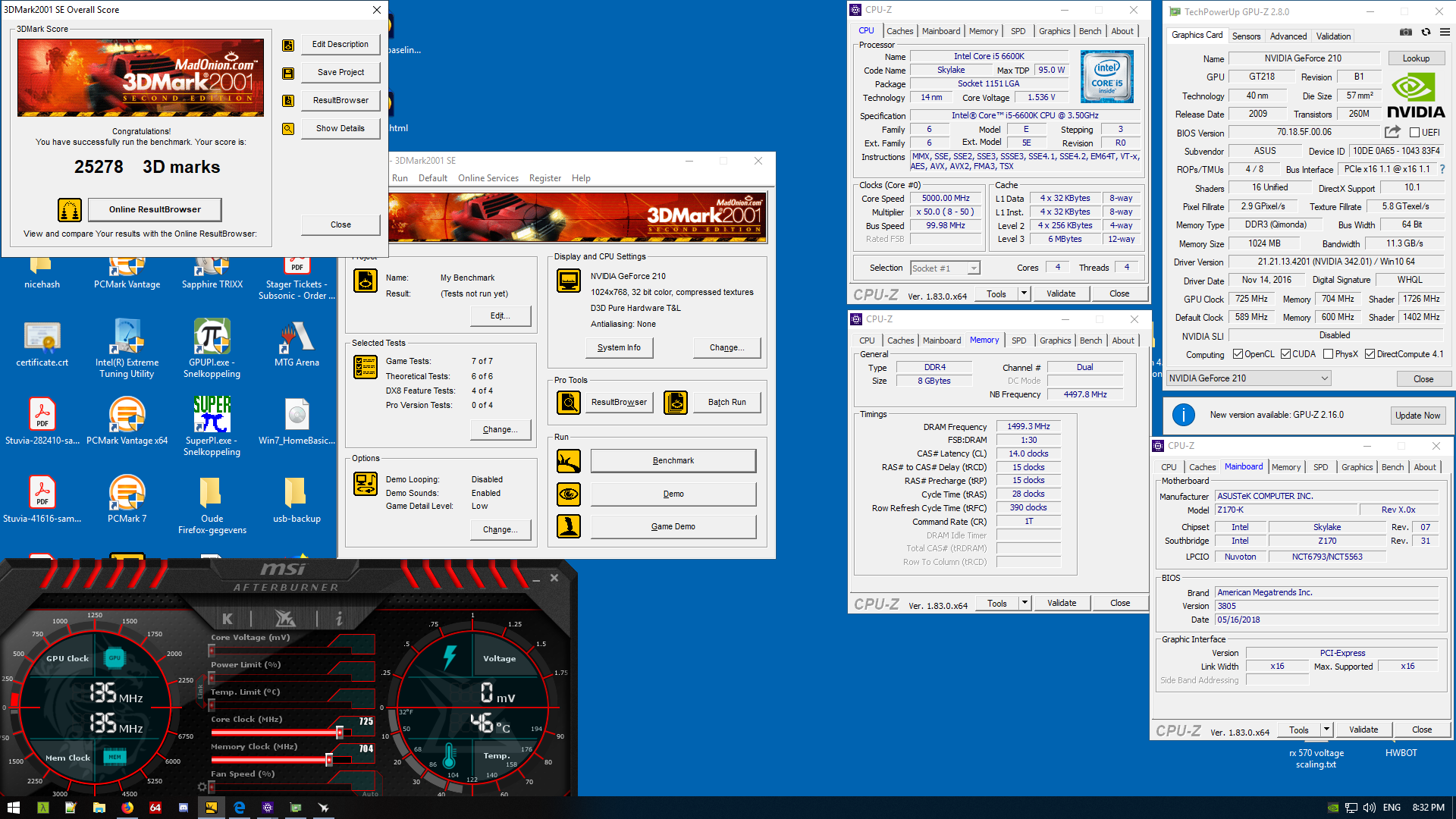This screenshot has width=1456, height=819.
Task: Open Caches tab in top CPU-Z window
Action: click(899, 31)
